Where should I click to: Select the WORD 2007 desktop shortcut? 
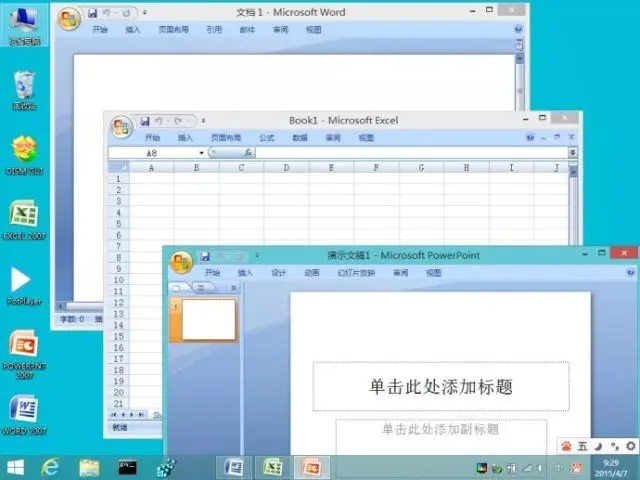(24, 415)
